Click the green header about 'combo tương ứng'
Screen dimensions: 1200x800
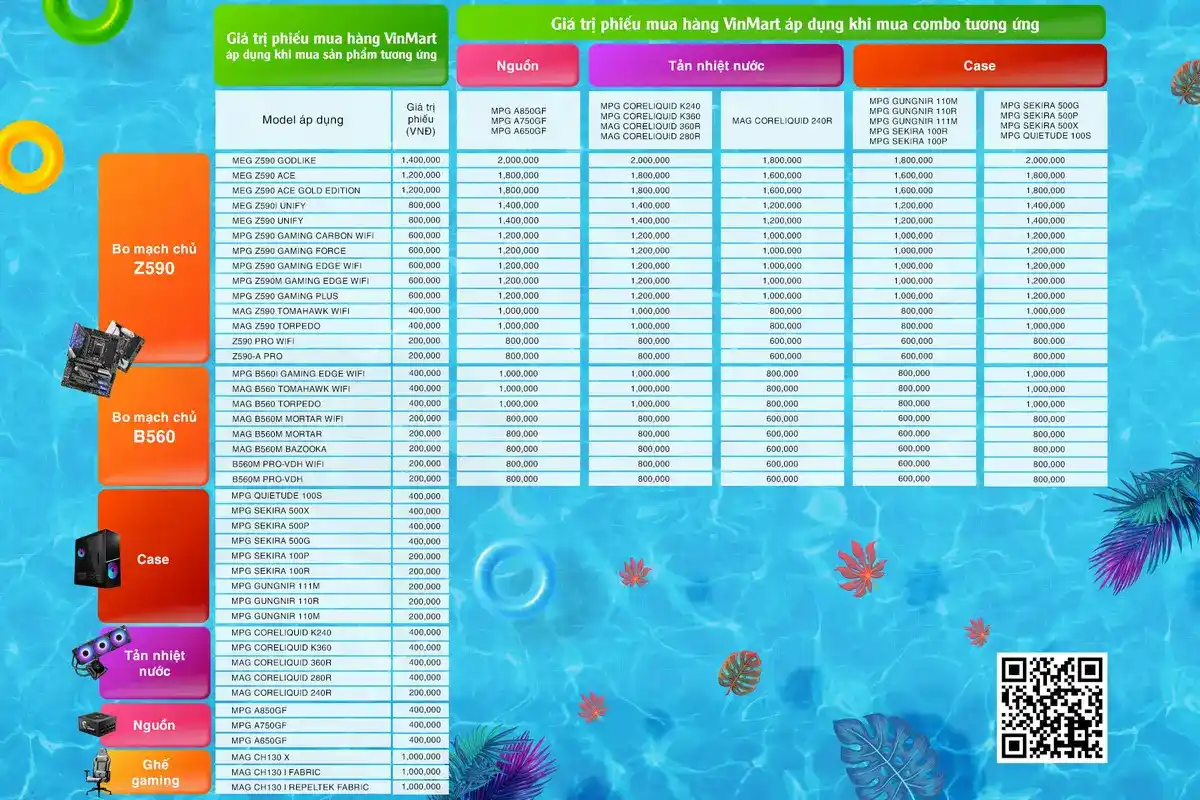781,23
